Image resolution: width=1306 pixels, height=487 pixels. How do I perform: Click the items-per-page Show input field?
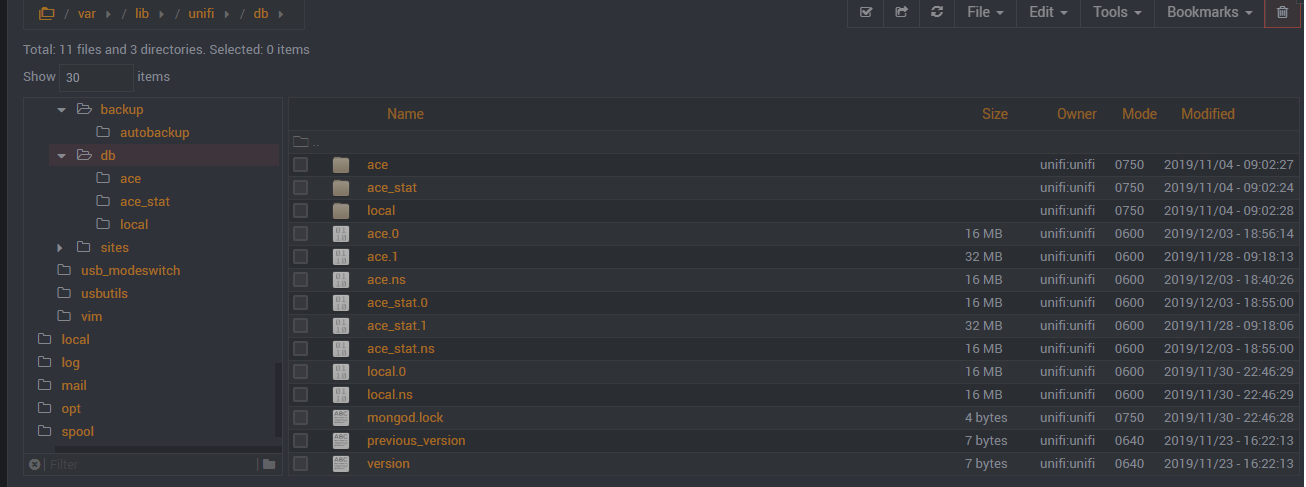tap(96, 77)
